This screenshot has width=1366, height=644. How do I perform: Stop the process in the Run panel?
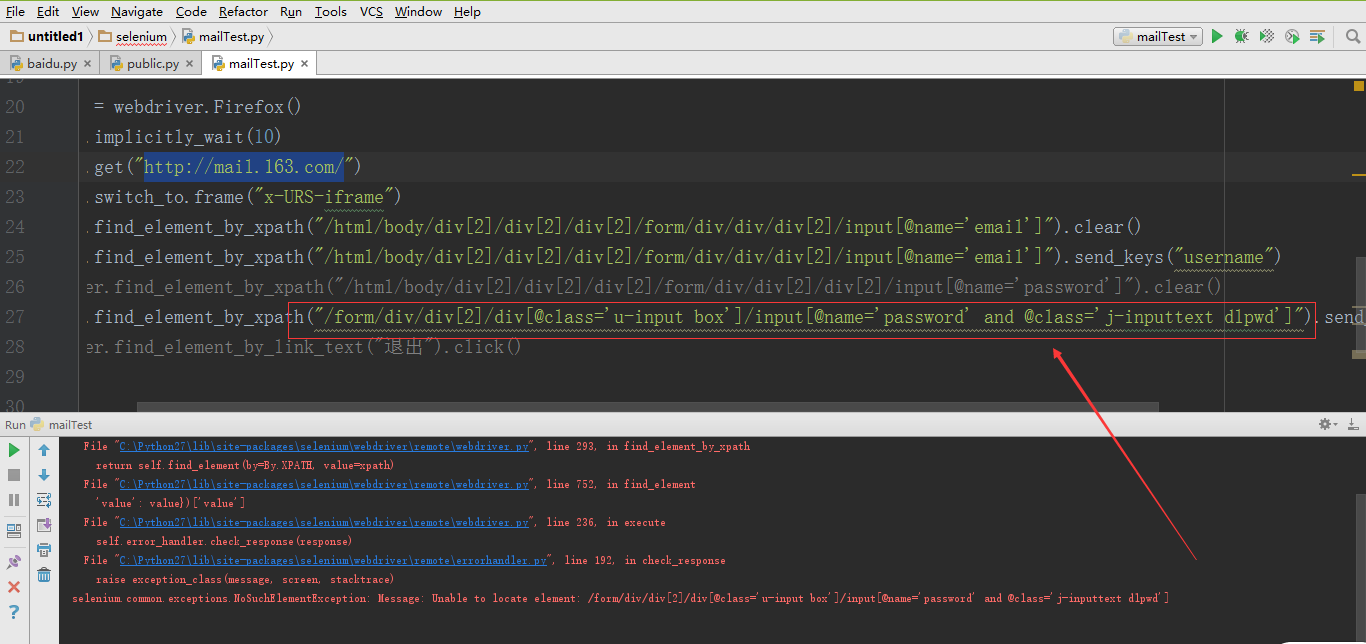(x=14, y=475)
